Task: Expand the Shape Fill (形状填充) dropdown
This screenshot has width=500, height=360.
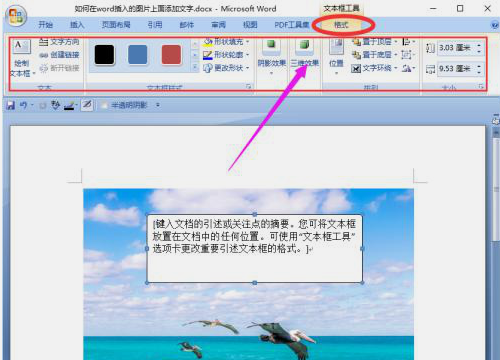Action: point(248,42)
